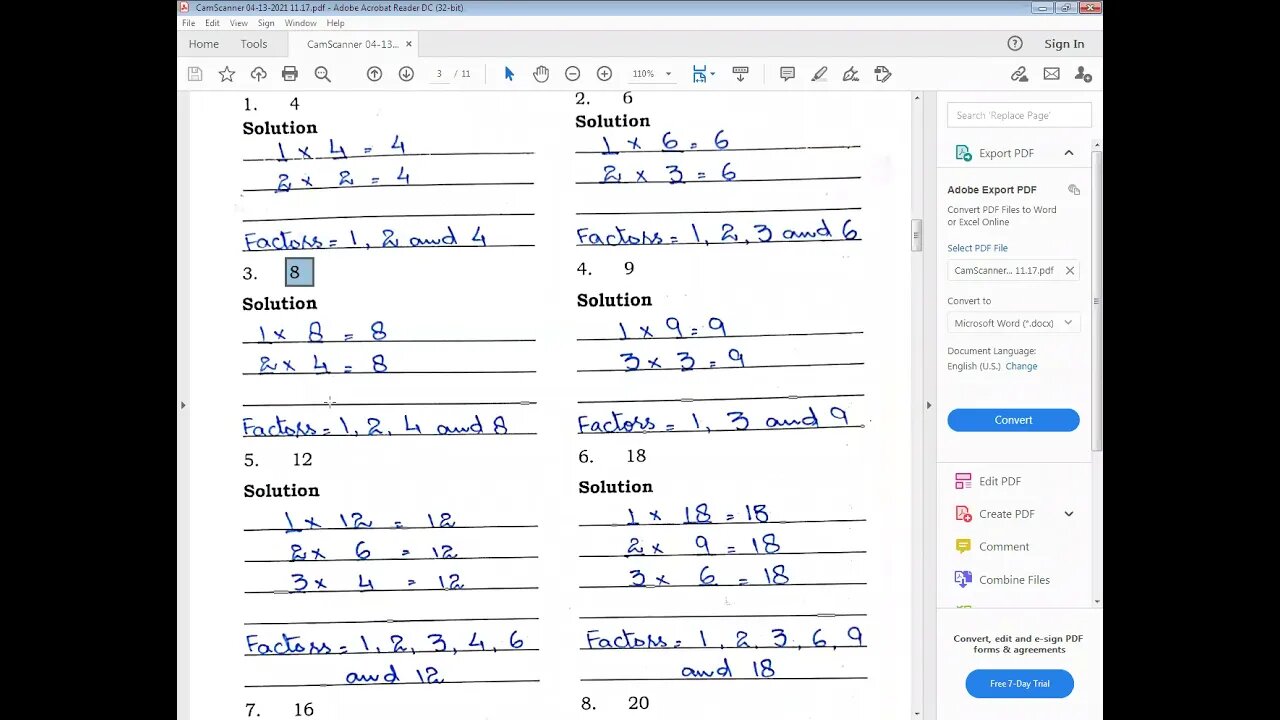
Task: Collapse right tools pane arrow
Action: pos(928,405)
